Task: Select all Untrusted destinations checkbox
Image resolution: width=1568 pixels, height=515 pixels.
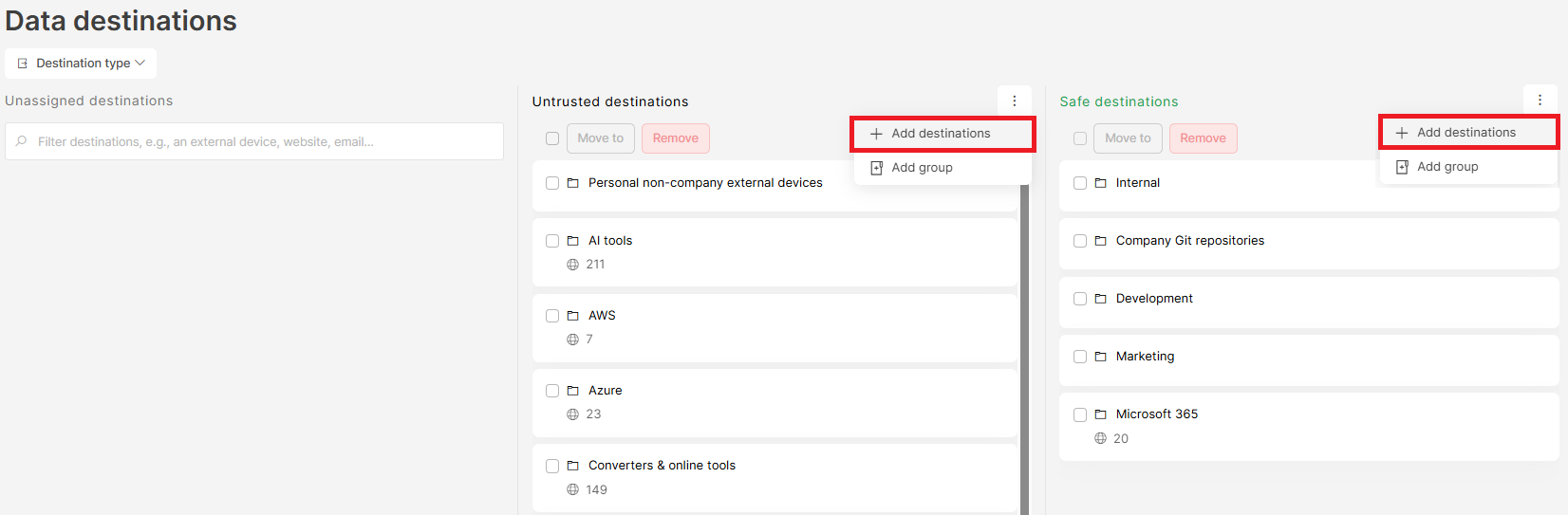Action: [x=552, y=138]
